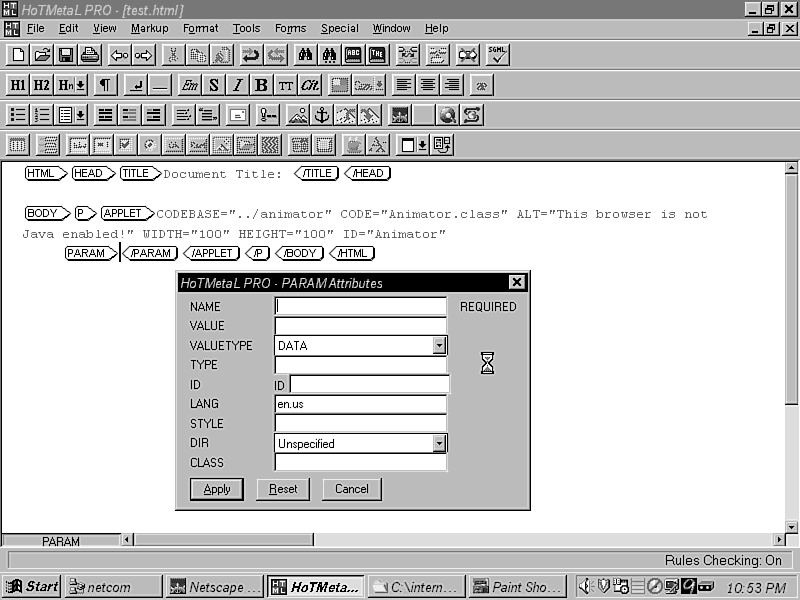Select the PARAM start tag
The height and width of the screenshot is (600, 800).
[x=90, y=253]
